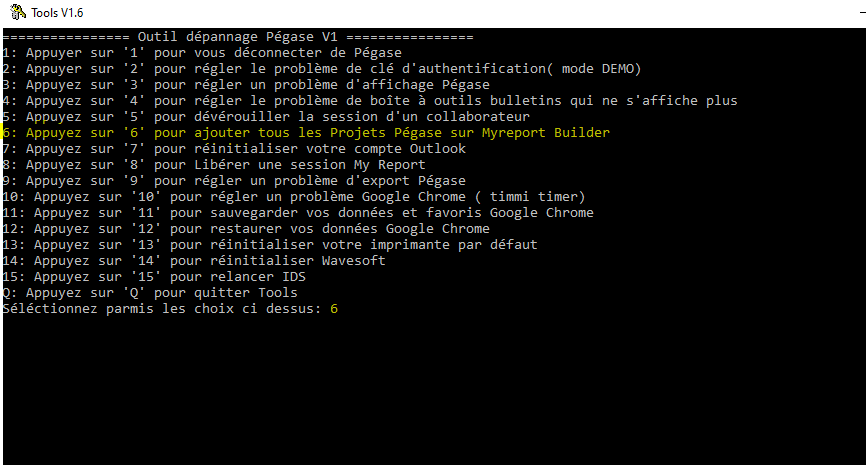The image size is (866, 465).
Task: Select option 13 line to reset default printer
Action: point(270,244)
